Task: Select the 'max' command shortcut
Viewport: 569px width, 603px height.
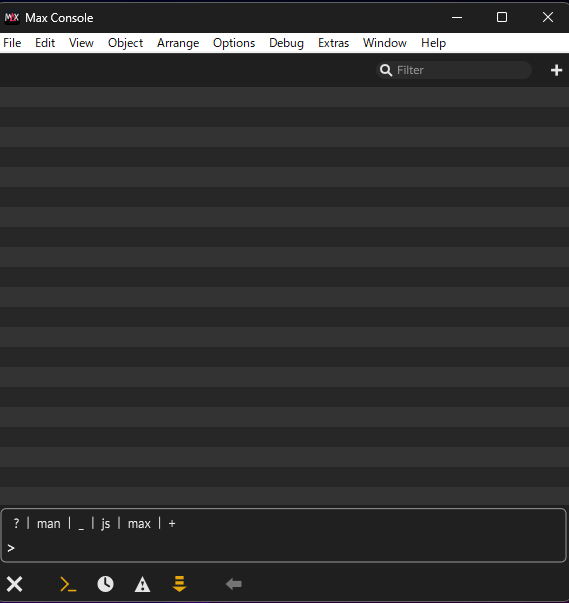Action: [x=139, y=524]
